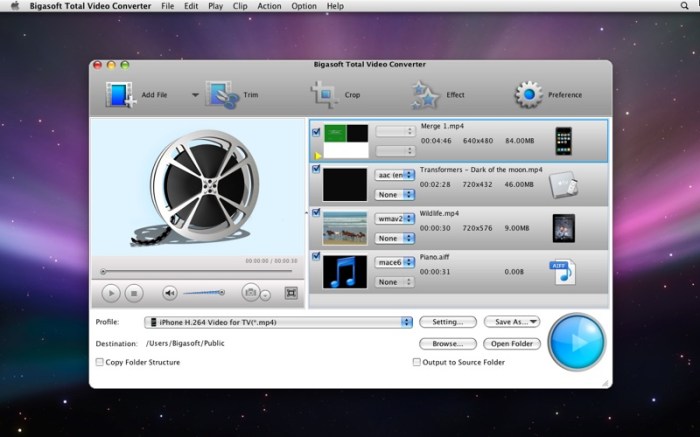The height and width of the screenshot is (437, 700).
Task: Adjust the volume slider
Action: (204, 293)
